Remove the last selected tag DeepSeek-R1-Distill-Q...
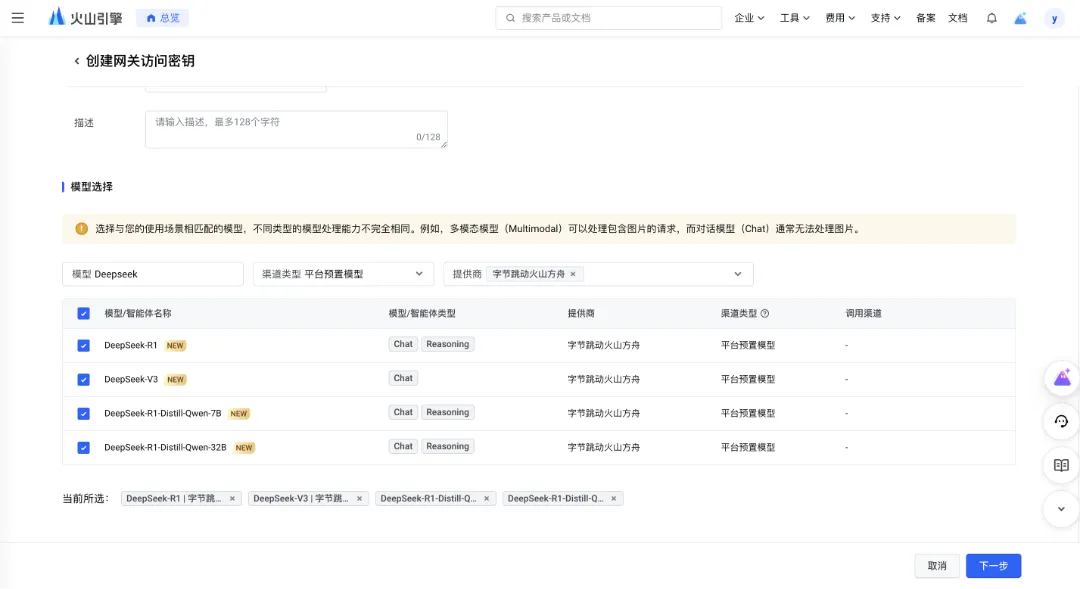1080x589 pixels. pos(613,499)
